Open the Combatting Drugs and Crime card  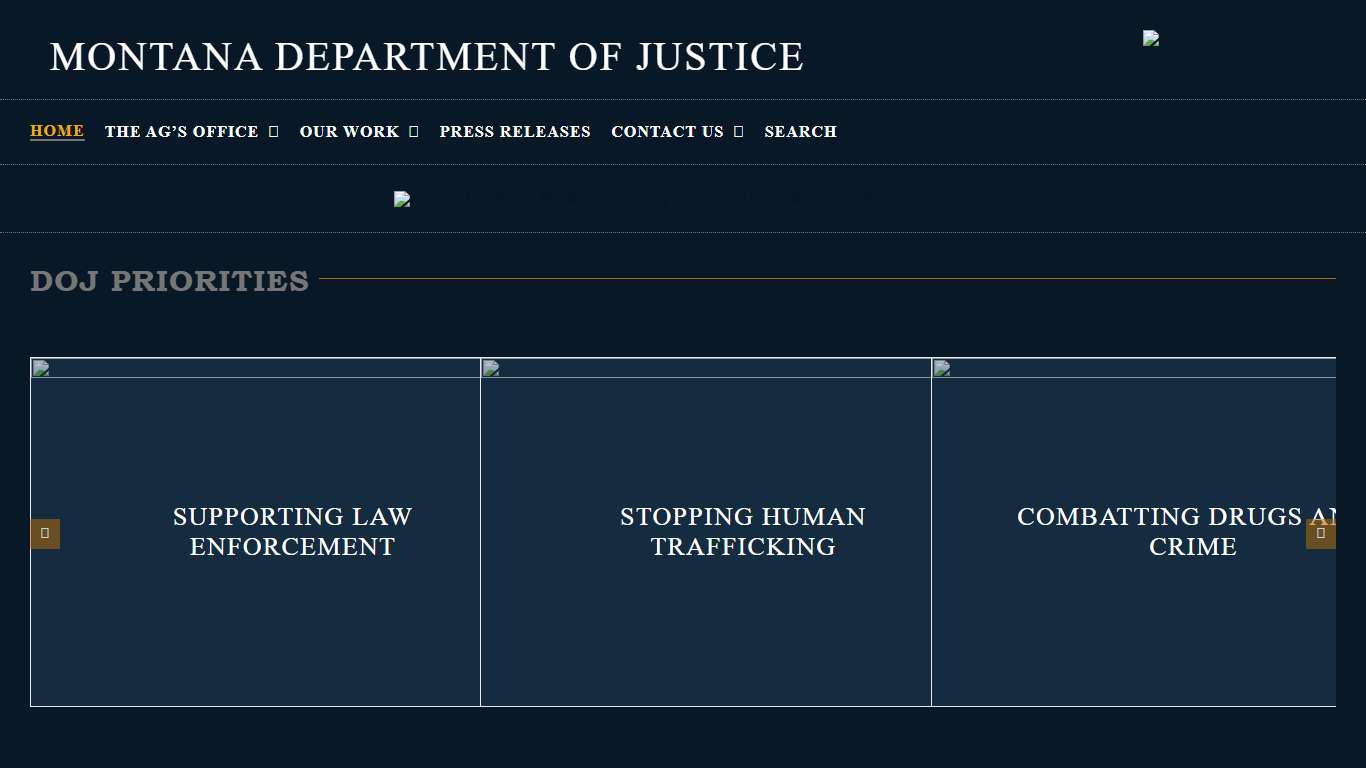pyautogui.click(x=1192, y=532)
